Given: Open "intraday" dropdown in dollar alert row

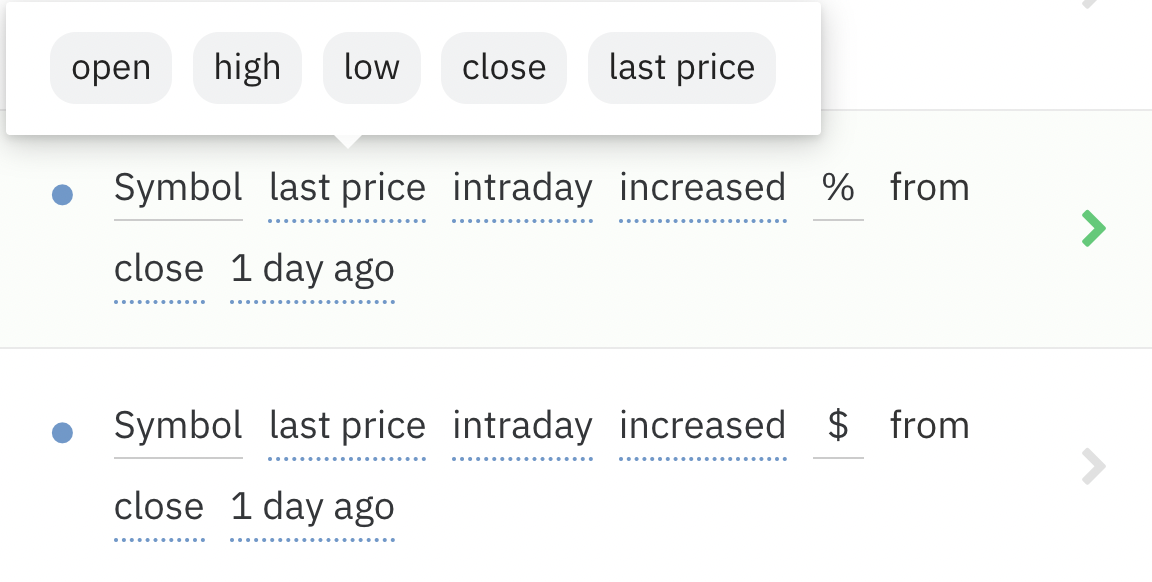Looking at the screenshot, I should pos(522,426).
